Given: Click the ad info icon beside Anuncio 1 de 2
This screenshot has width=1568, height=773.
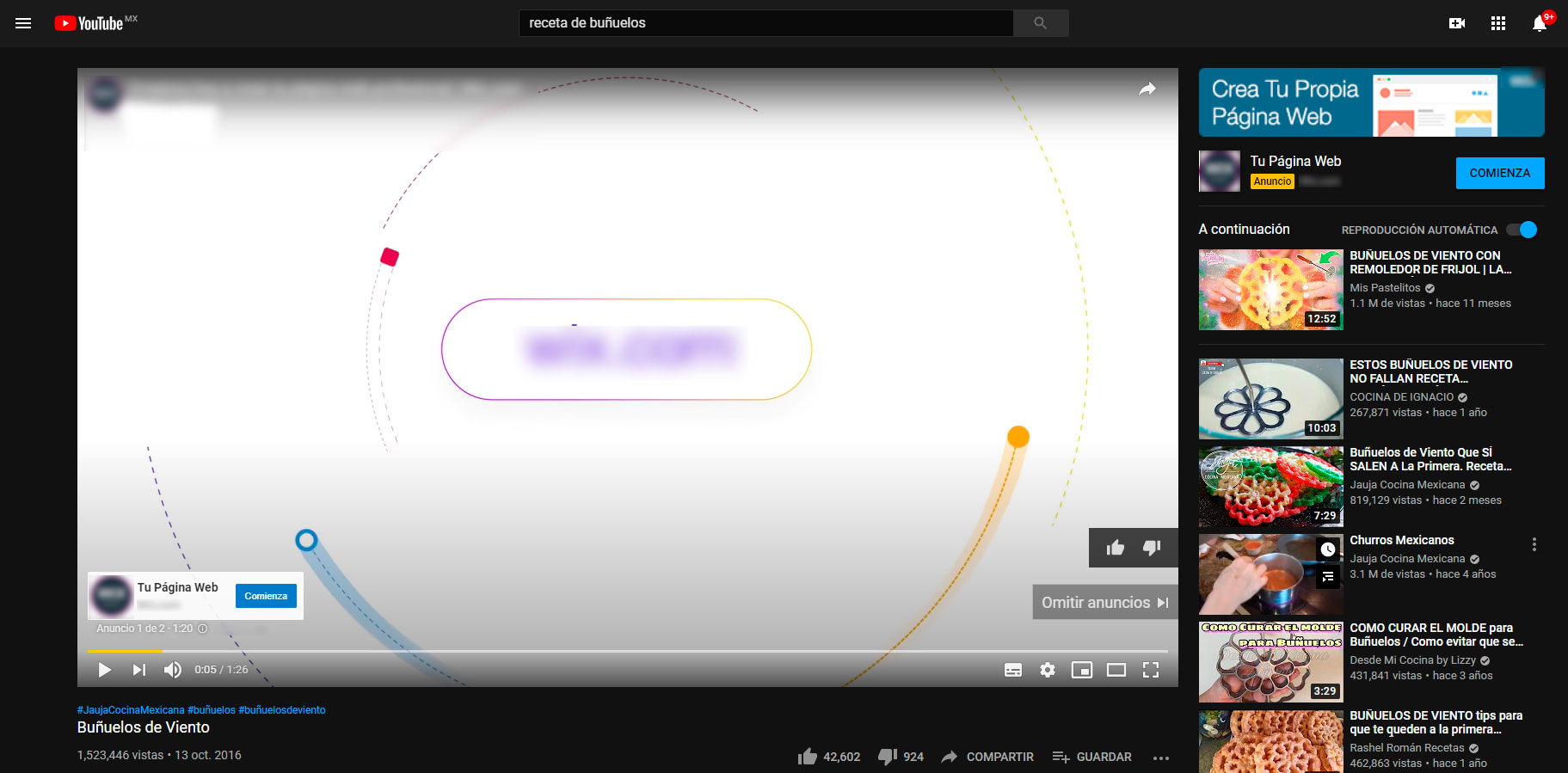Looking at the screenshot, I should [203, 629].
